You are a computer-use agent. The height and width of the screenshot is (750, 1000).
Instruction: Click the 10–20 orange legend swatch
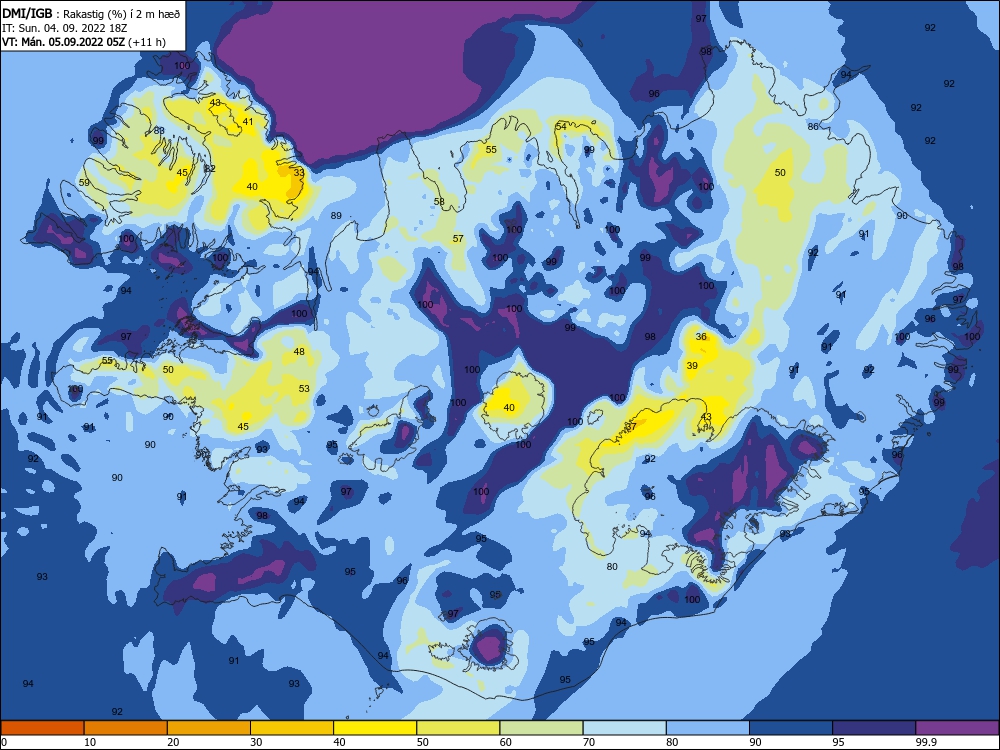coord(126,728)
